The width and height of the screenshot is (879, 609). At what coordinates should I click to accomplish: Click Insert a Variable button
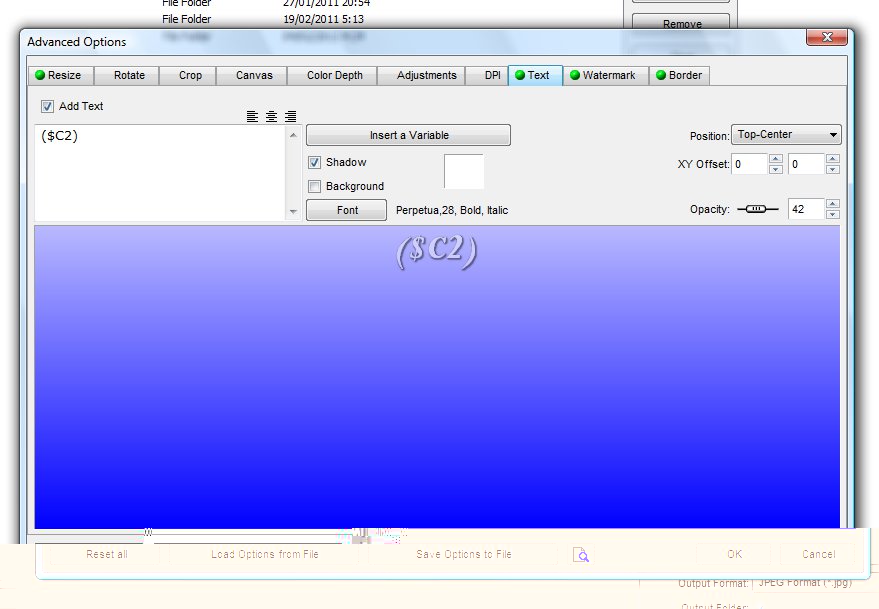pyautogui.click(x=408, y=135)
